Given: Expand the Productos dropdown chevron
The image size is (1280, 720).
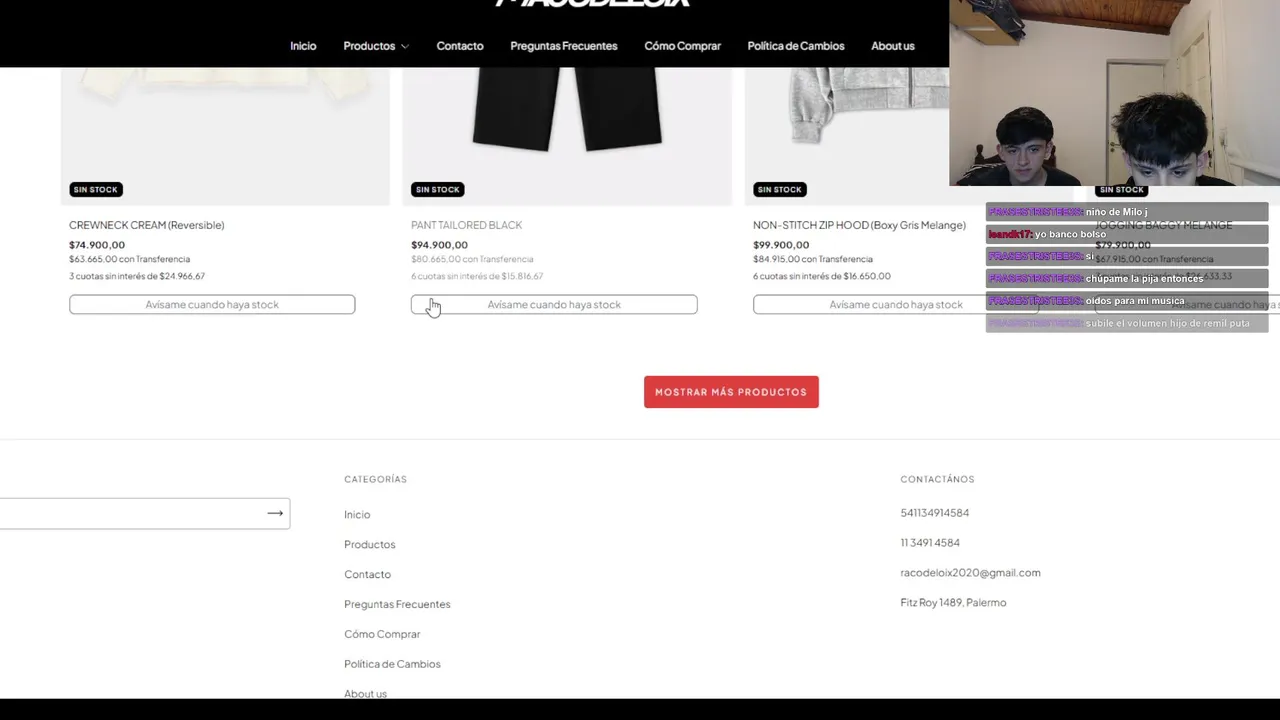Looking at the screenshot, I should [405, 47].
